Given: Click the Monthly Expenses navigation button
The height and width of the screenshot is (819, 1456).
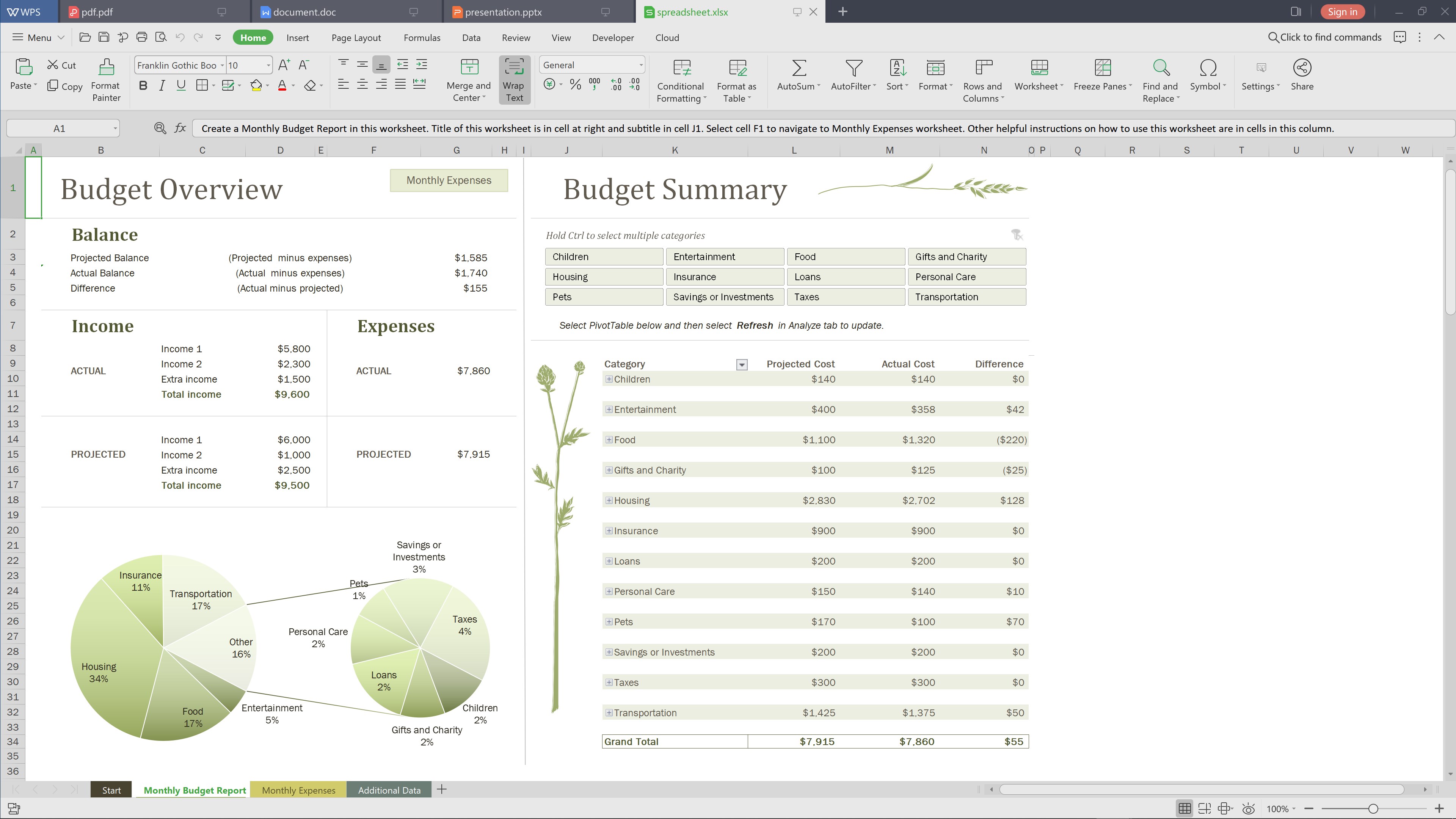Looking at the screenshot, I should [449, 180].
